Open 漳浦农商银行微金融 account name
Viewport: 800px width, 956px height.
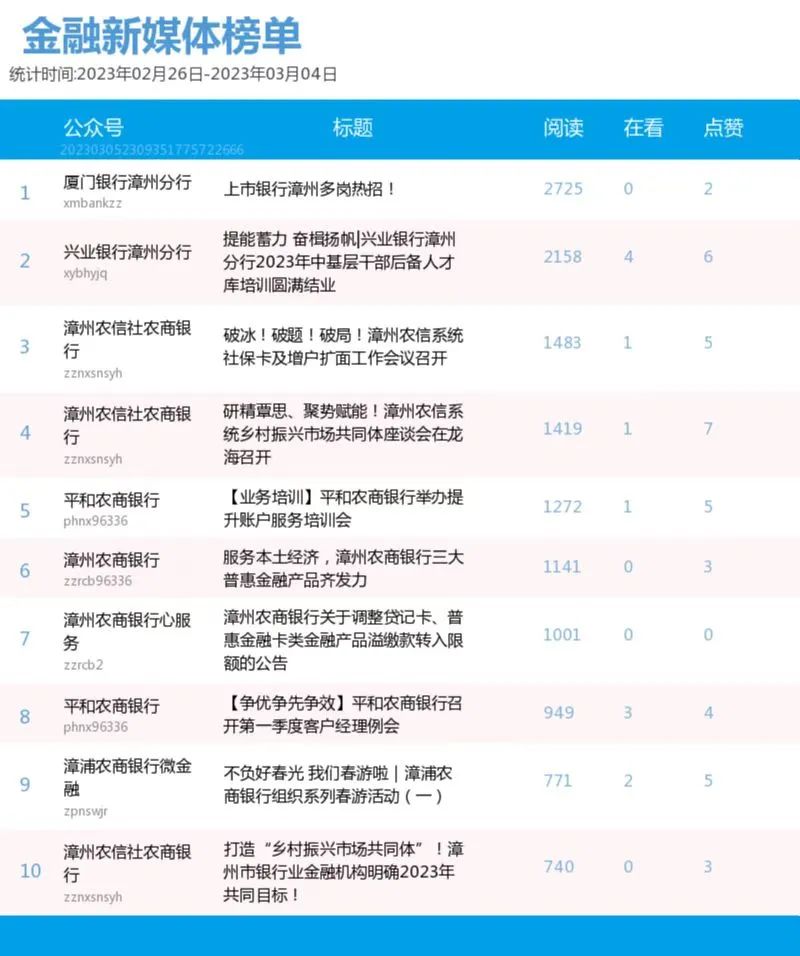(x=127, y=777)
